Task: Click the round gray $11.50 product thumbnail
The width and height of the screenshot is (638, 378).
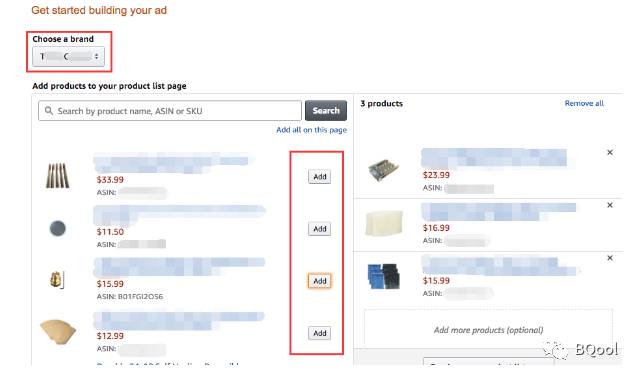Action: pyautogui.click(x=57, y=228)
